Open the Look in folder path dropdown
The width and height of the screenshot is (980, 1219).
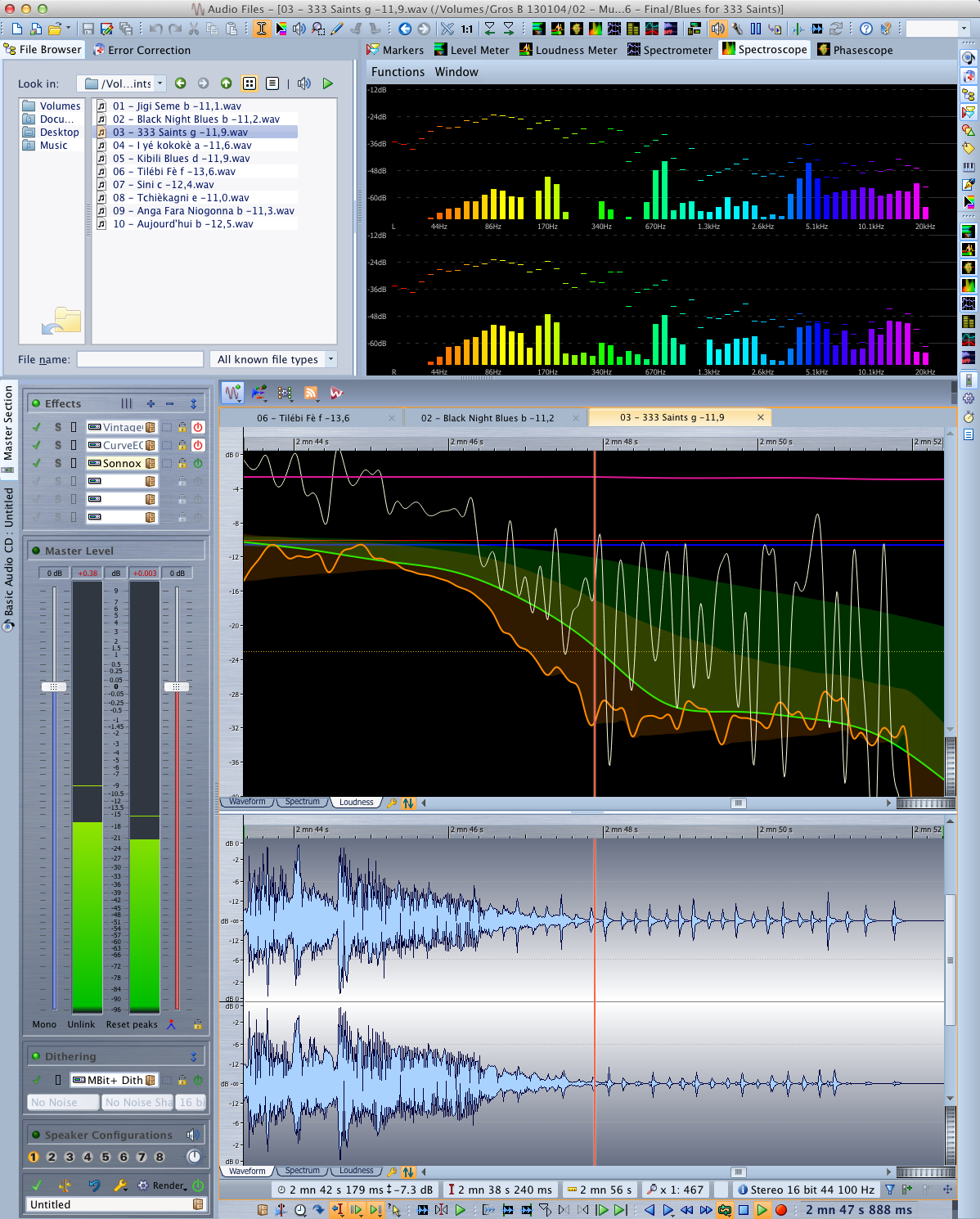[x=160, y=83]
